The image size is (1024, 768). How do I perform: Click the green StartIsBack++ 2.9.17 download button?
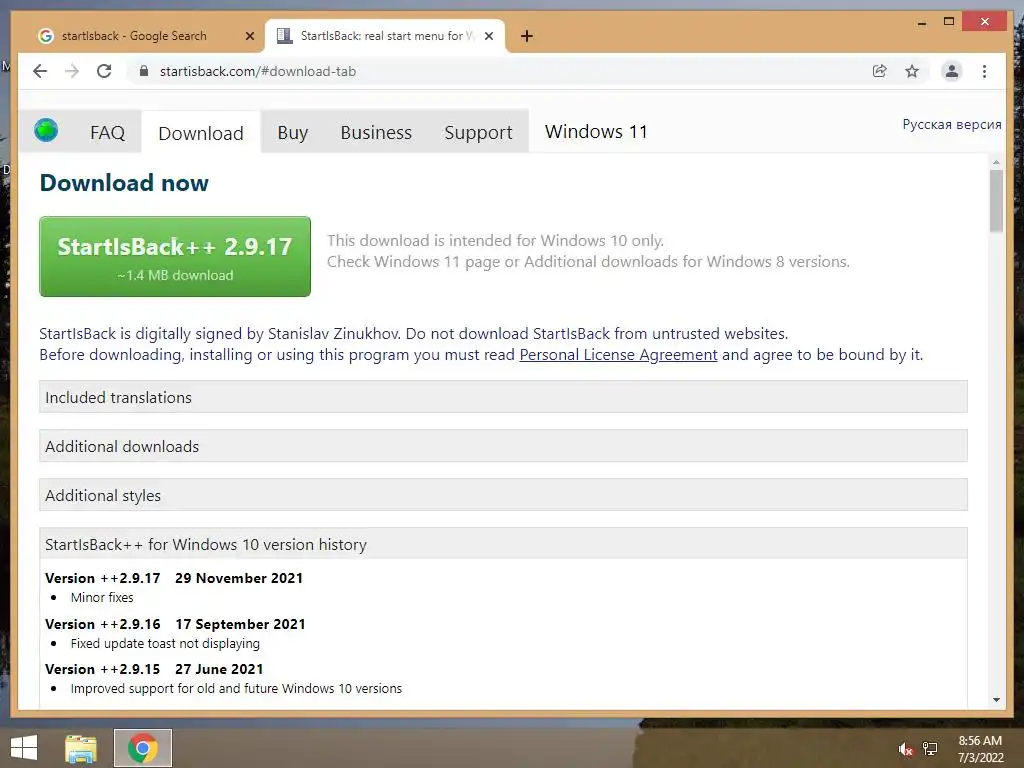175,257
